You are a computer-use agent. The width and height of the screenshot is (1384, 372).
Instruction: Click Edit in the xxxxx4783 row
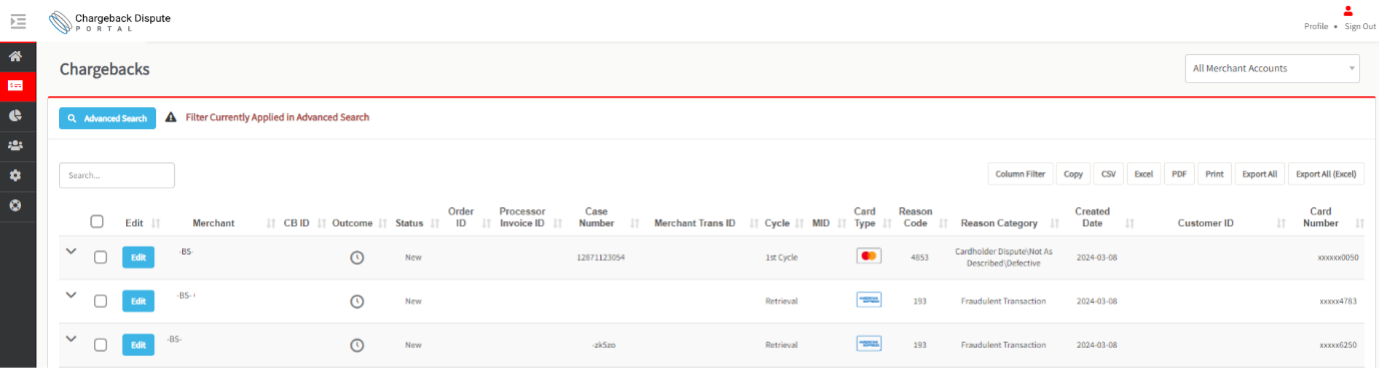click(138, 301)
